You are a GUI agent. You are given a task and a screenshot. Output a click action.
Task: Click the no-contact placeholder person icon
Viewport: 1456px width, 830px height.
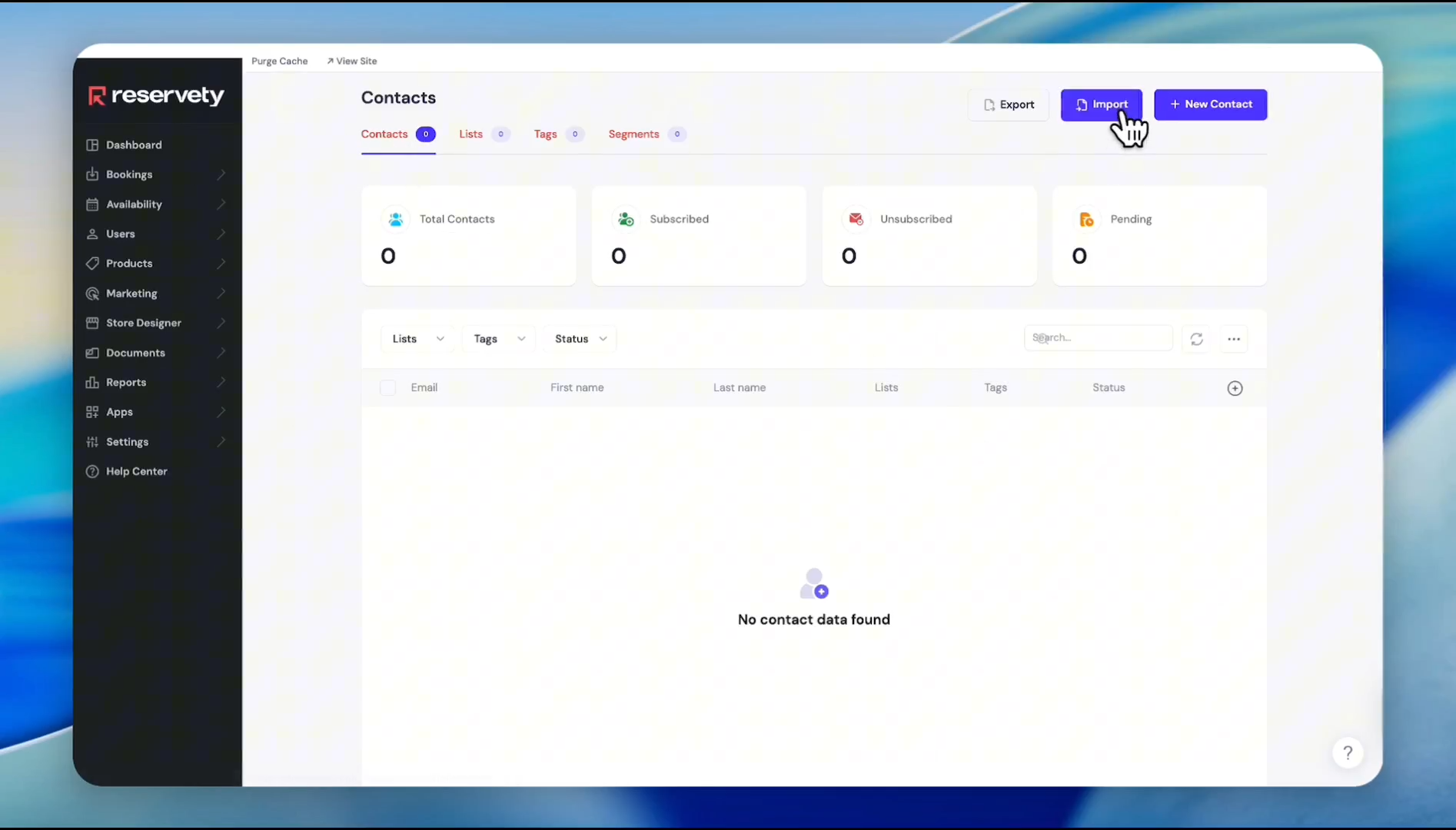point(814,584)
